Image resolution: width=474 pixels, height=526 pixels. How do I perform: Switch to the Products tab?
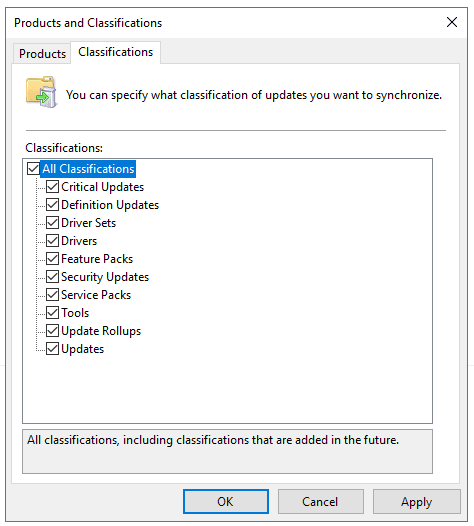[x=42, y=53]
